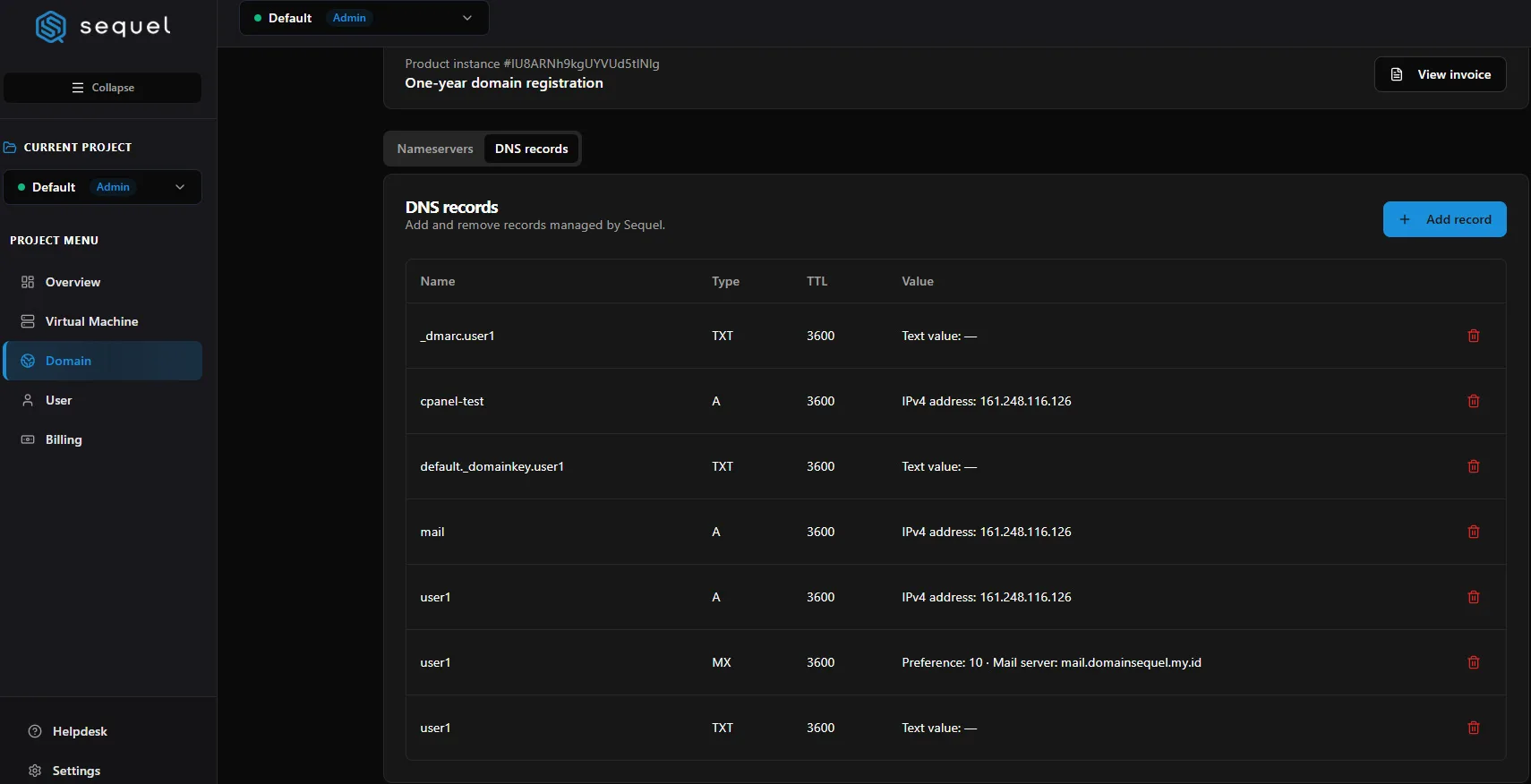Delete the user1 MX record

pyautogui.click(x=1474, y=662)
